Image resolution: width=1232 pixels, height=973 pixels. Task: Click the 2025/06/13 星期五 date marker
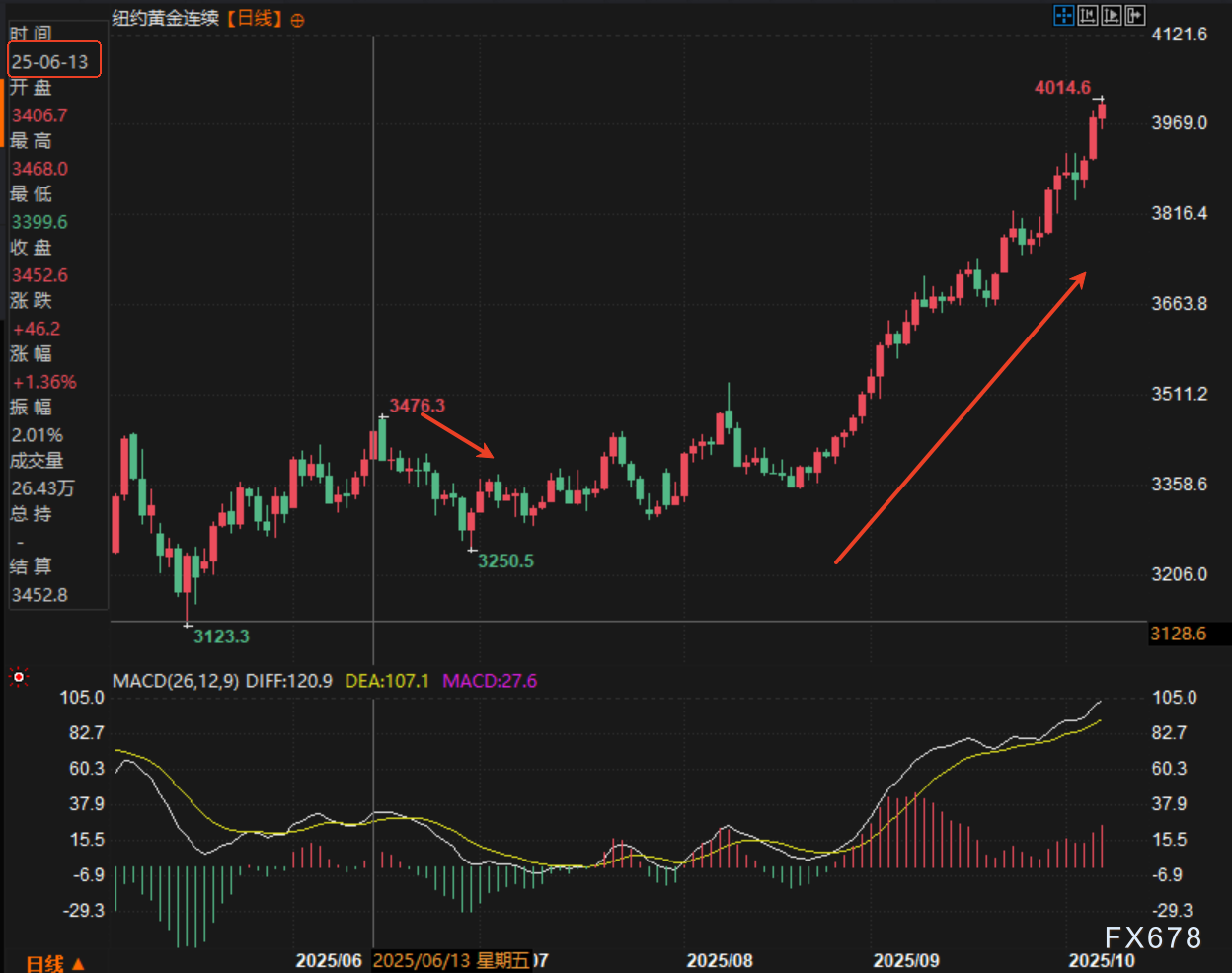451,961
